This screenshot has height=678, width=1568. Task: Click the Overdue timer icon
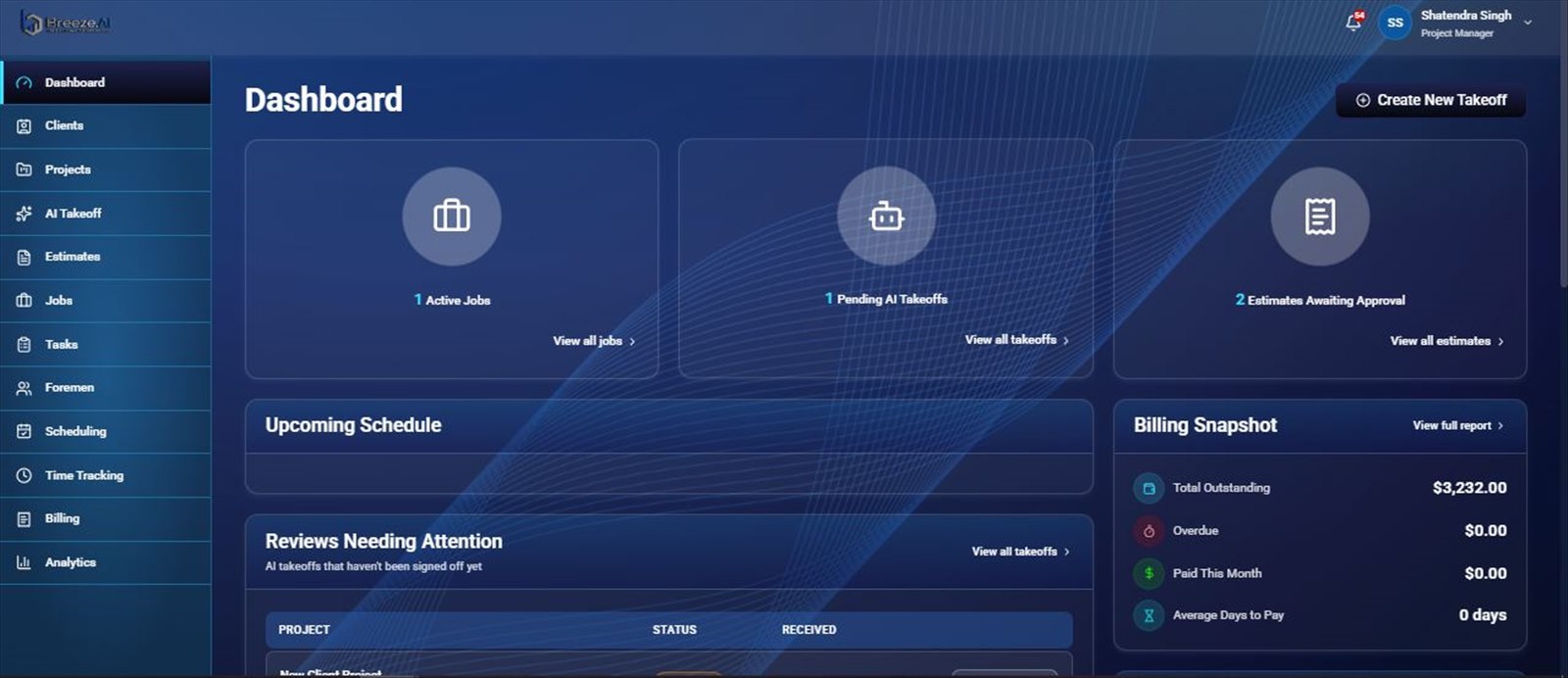pos(1149,531)
